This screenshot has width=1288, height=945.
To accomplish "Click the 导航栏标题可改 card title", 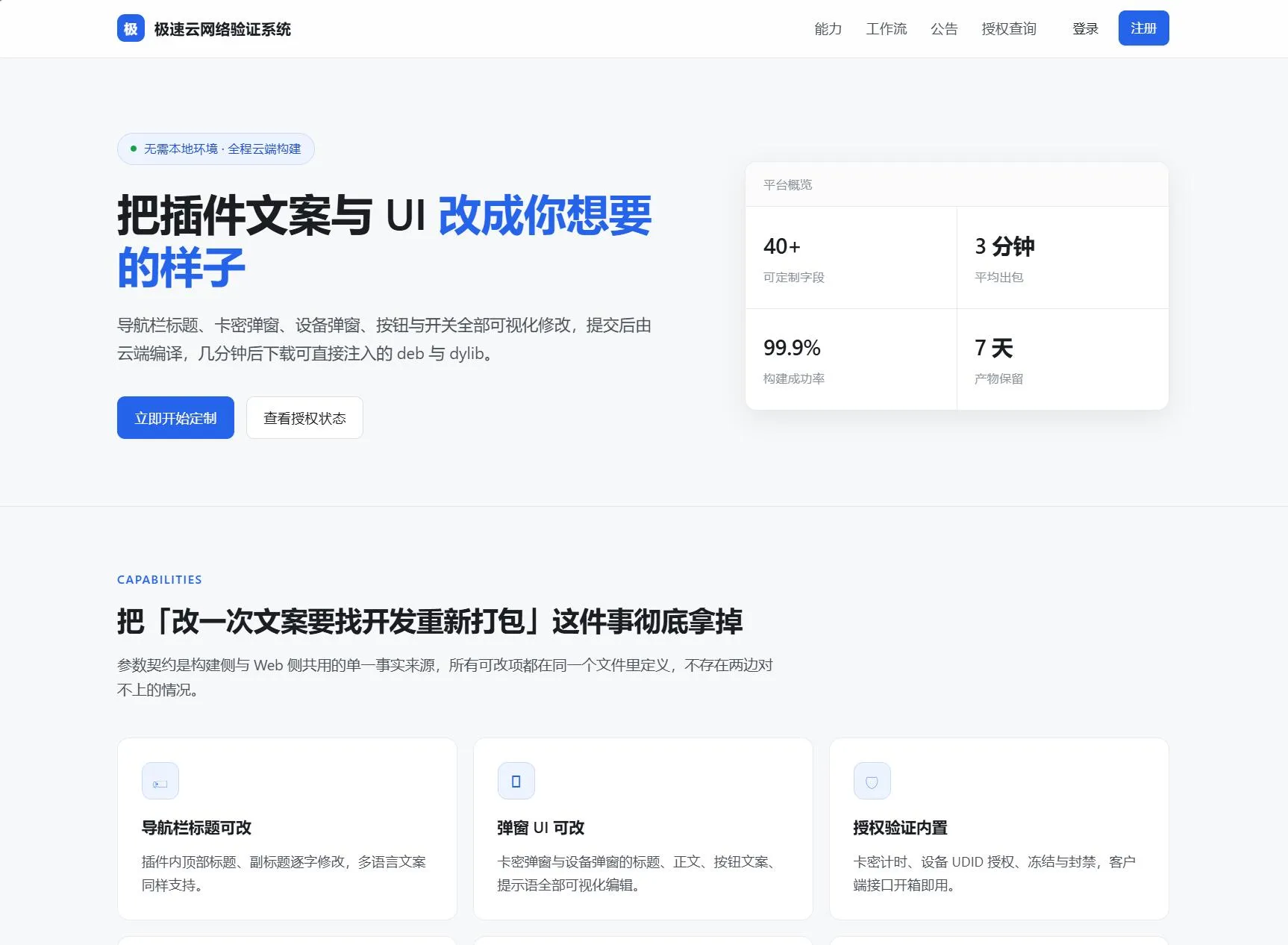I will coord(196,828).
